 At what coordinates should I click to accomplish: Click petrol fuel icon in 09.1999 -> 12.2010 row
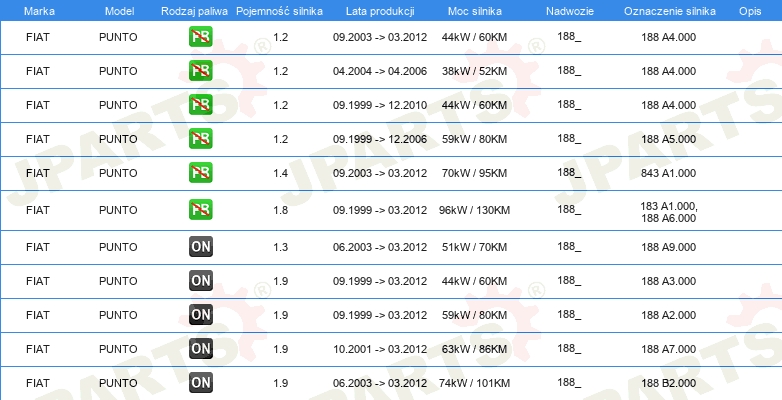(200, 105)
